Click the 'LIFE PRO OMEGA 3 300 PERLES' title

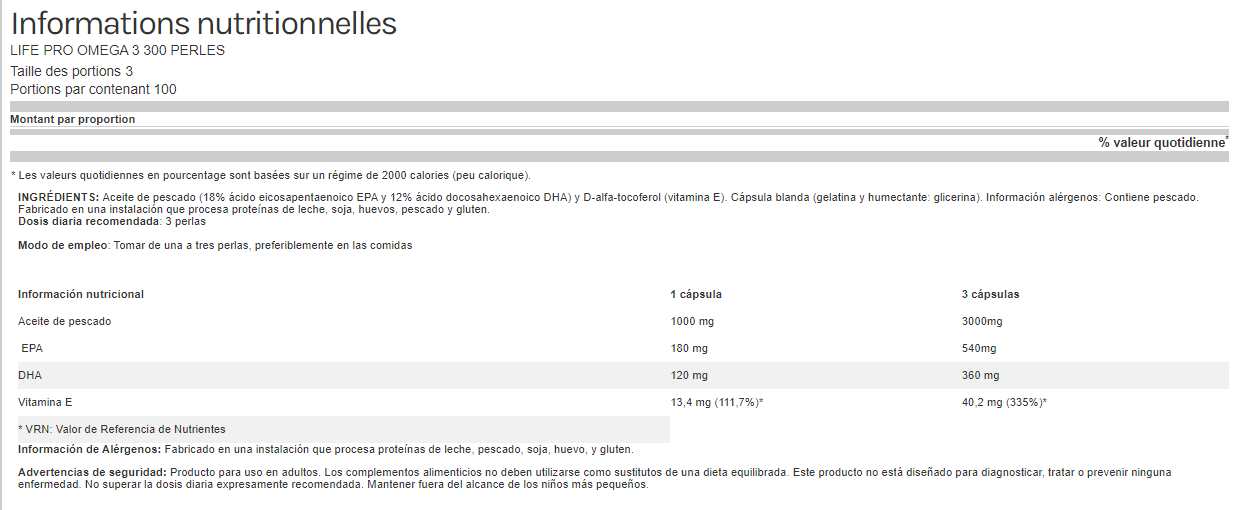click(x=117, y=50)
